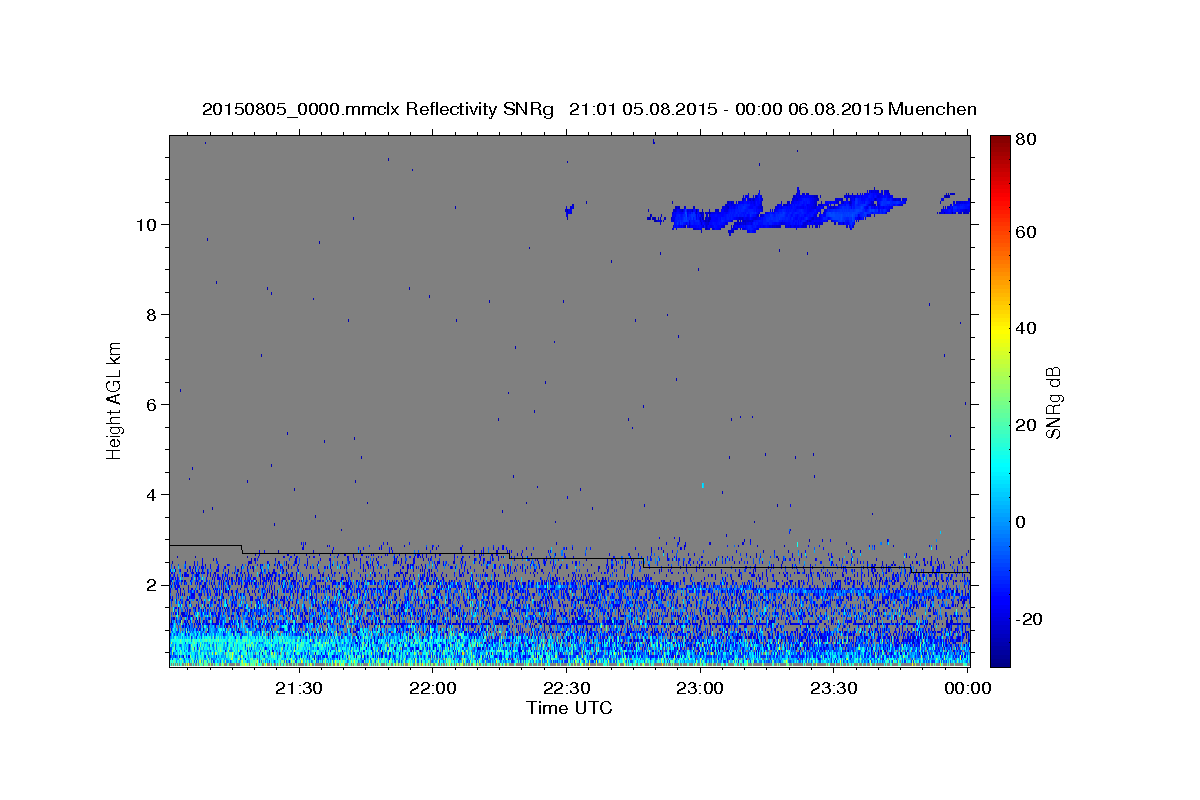
Task: Click the 'Time UTC' axis label
Action: point(569,708)
